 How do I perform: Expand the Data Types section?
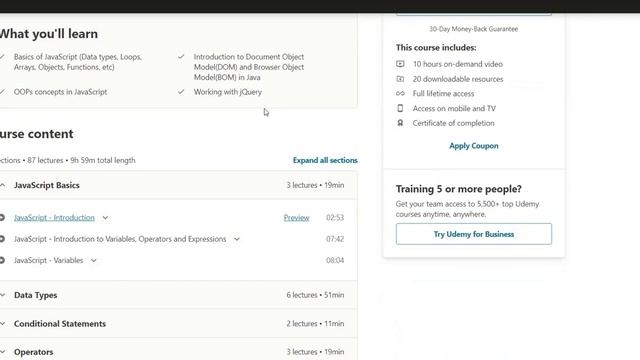coord(178,295)
